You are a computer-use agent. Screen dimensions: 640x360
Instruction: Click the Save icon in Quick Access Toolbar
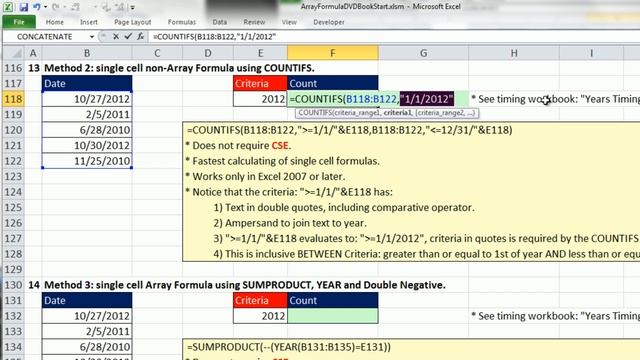coord(23,7)
